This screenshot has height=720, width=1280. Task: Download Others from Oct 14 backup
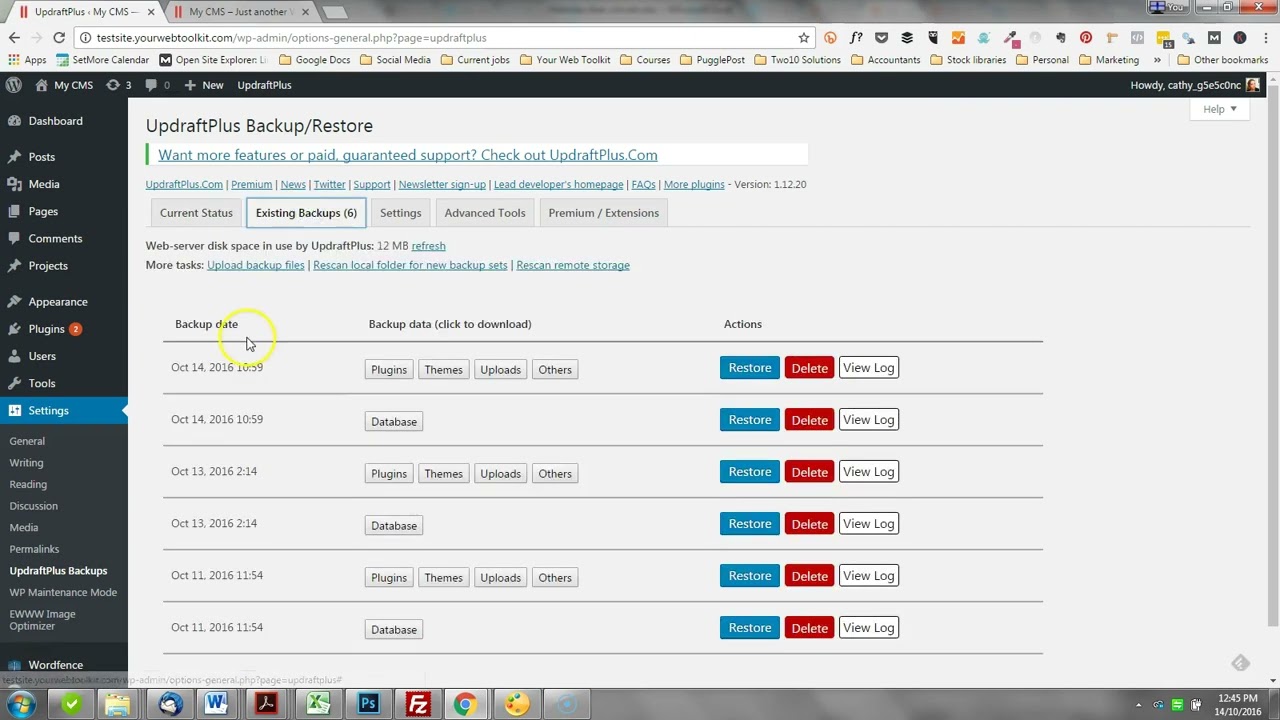(x=555, y=370)
